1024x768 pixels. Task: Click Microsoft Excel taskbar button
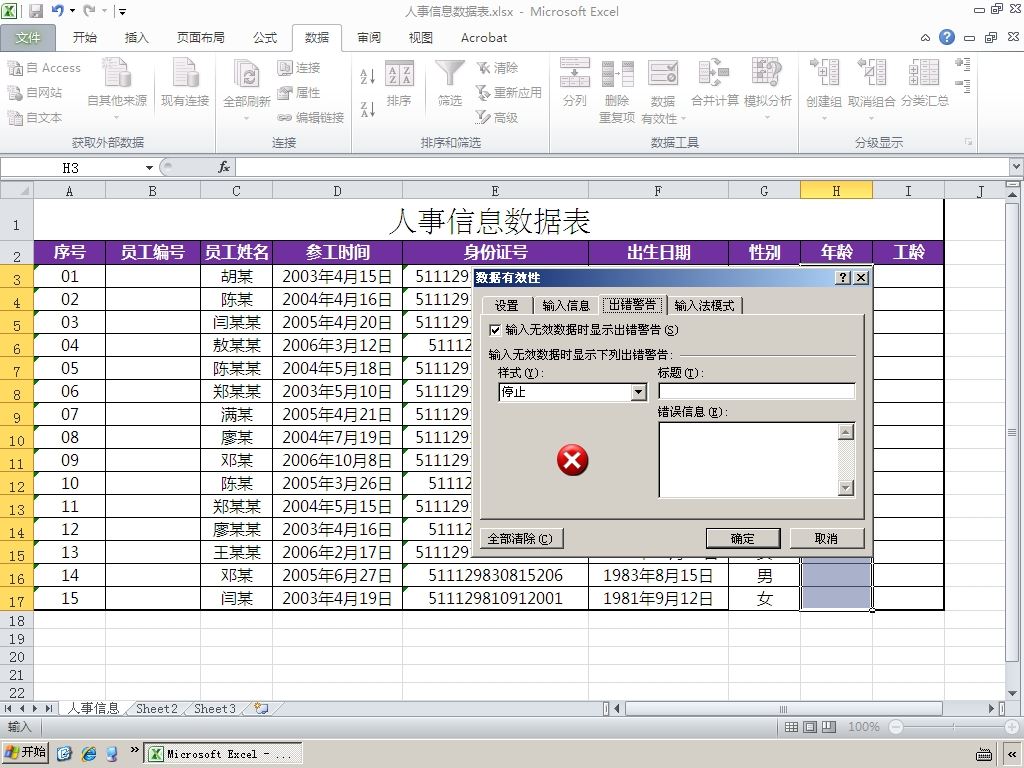(222, 754)
